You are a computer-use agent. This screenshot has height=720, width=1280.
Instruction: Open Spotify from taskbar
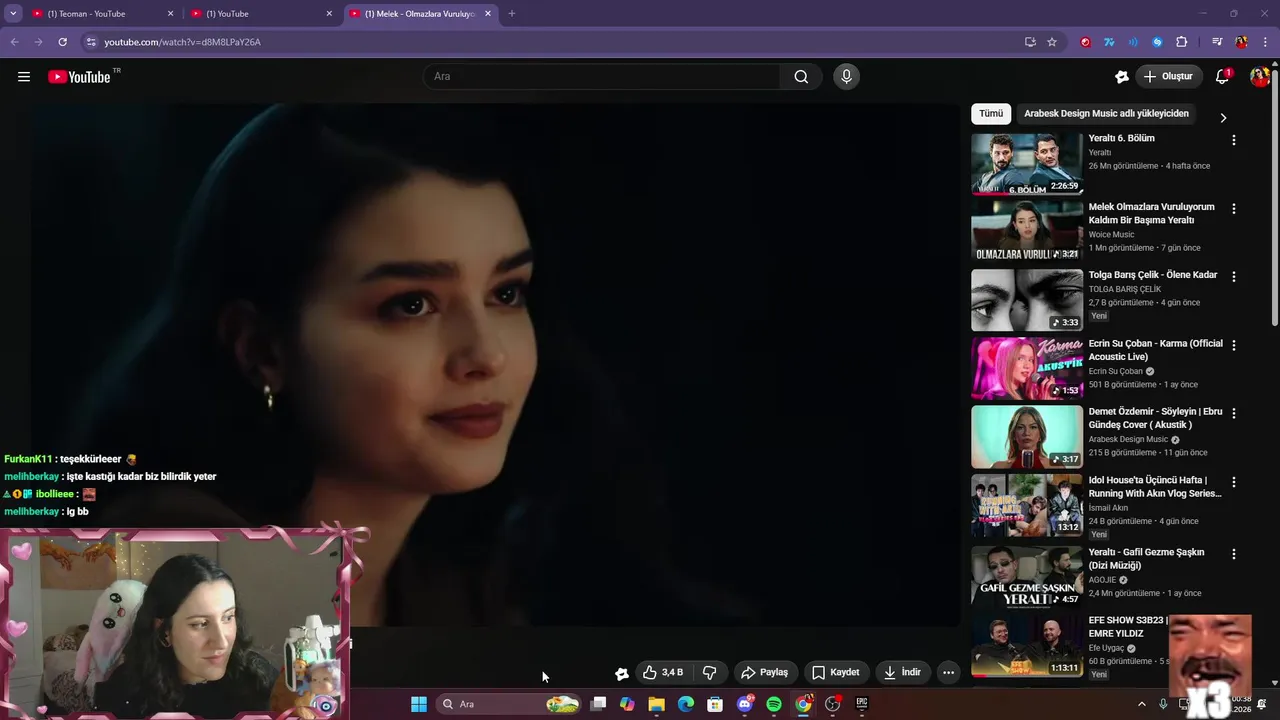point(774,704)
